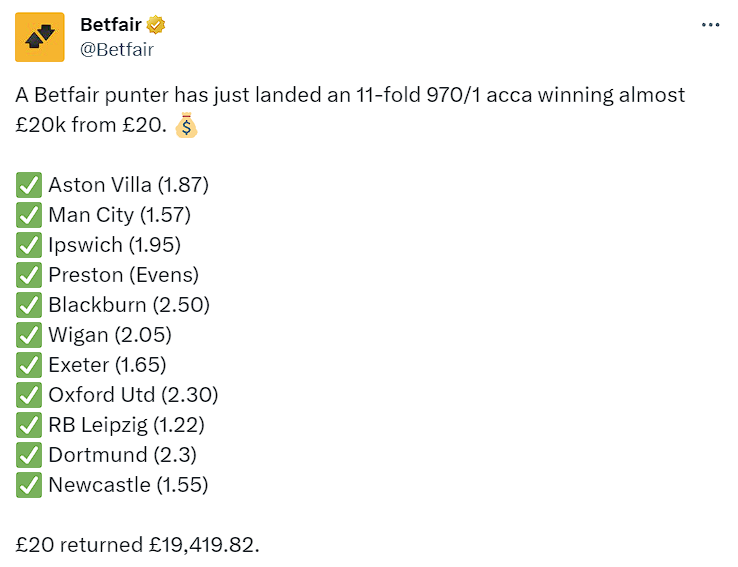
Task: Click the green check beside Man City
Action: click(x=29, y=215)
